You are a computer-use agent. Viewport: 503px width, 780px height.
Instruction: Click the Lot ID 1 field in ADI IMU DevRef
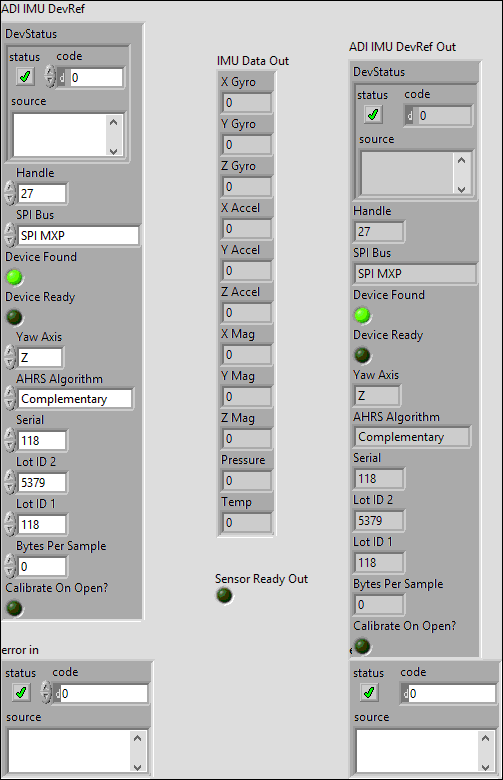coord(42,524)
